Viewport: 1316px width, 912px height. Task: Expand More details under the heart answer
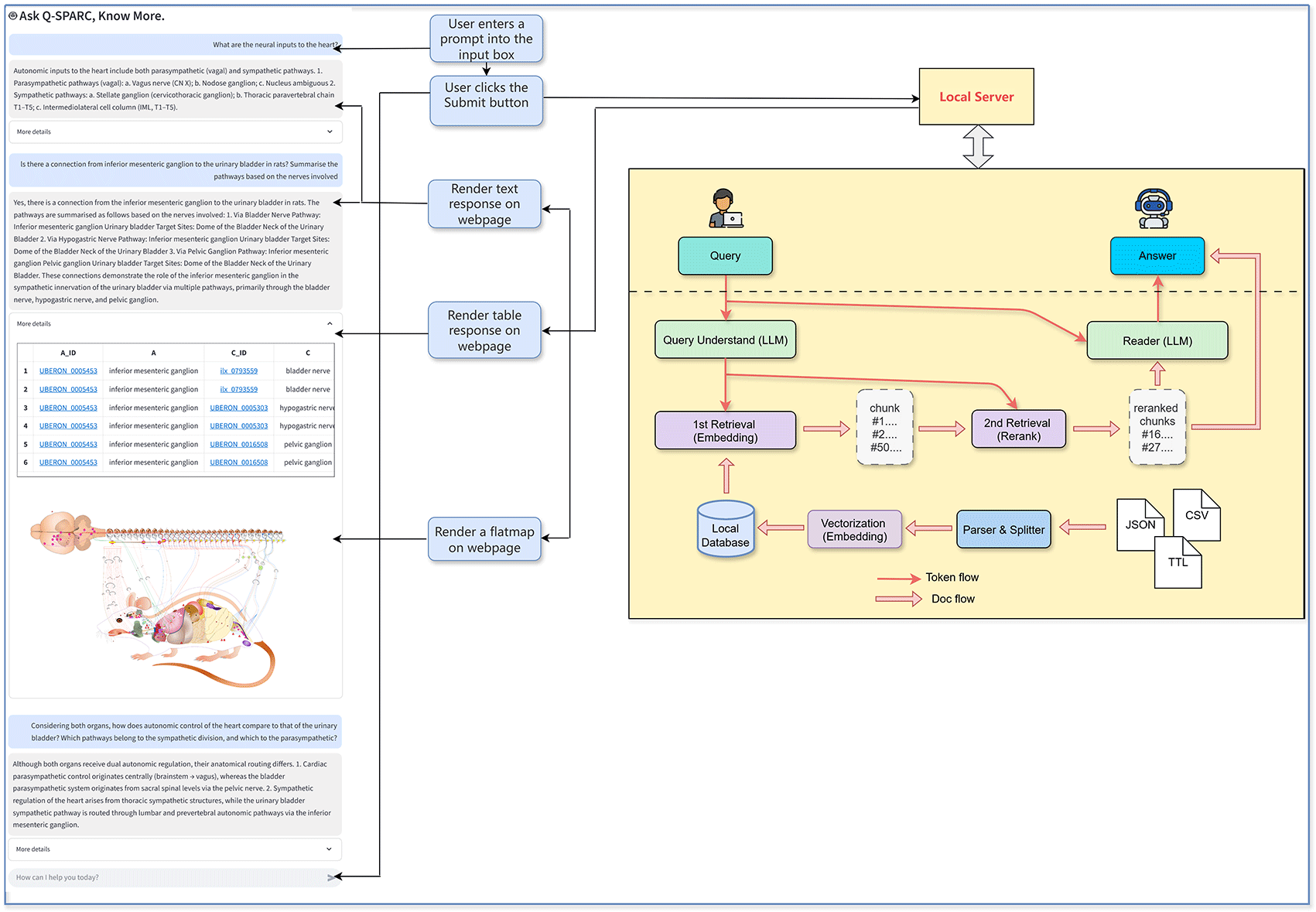(175, 132)
